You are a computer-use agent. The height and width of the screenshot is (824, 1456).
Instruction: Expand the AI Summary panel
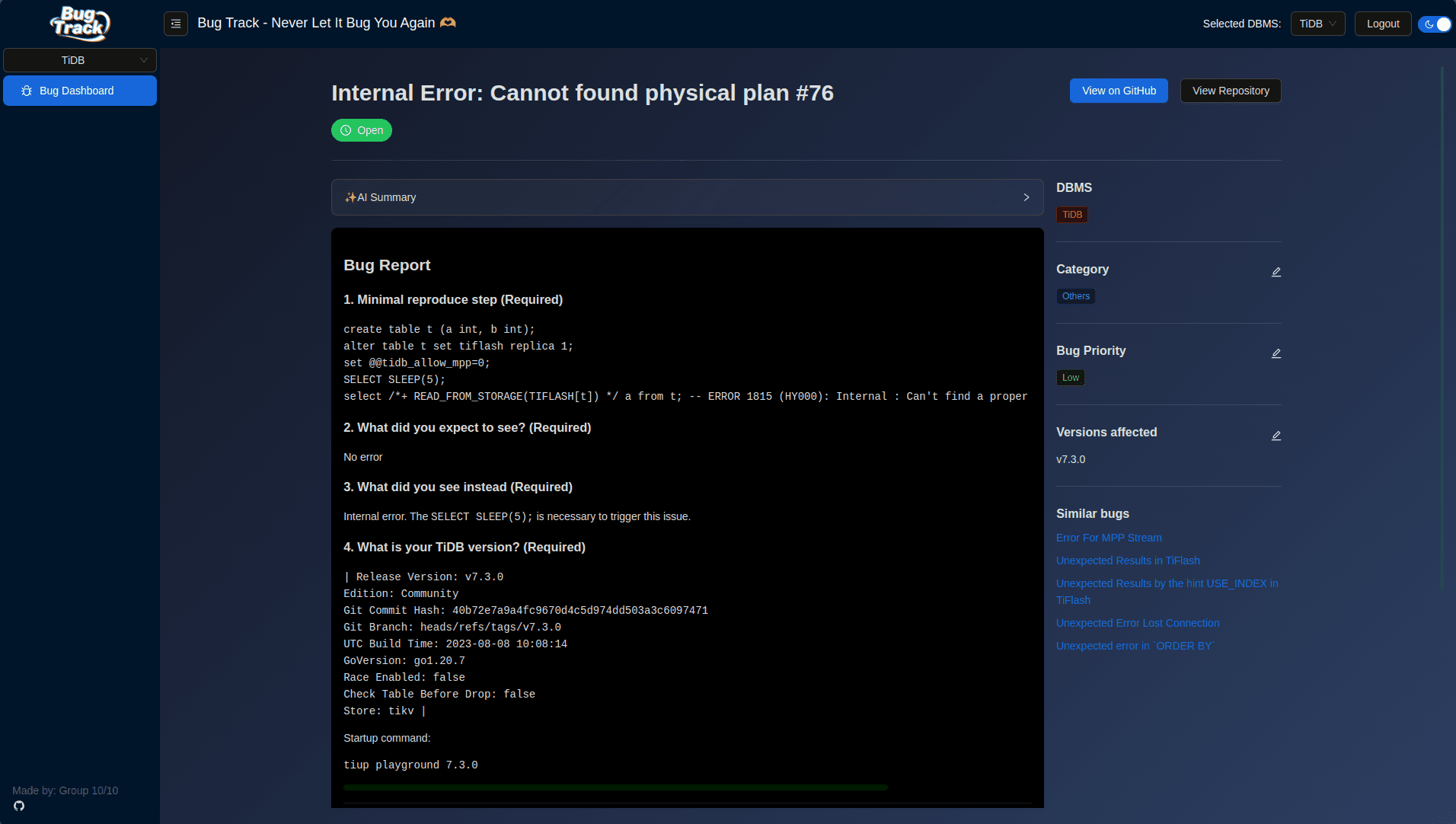pyautogui.click(x=687, y=197)
